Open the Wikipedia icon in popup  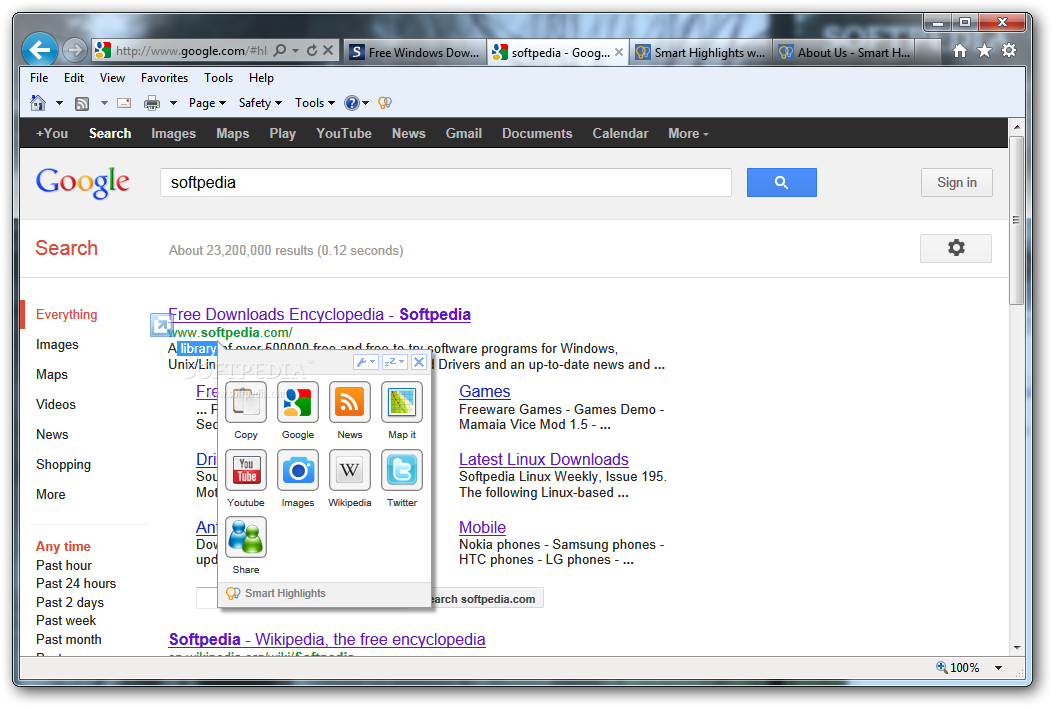coord(350,470)
